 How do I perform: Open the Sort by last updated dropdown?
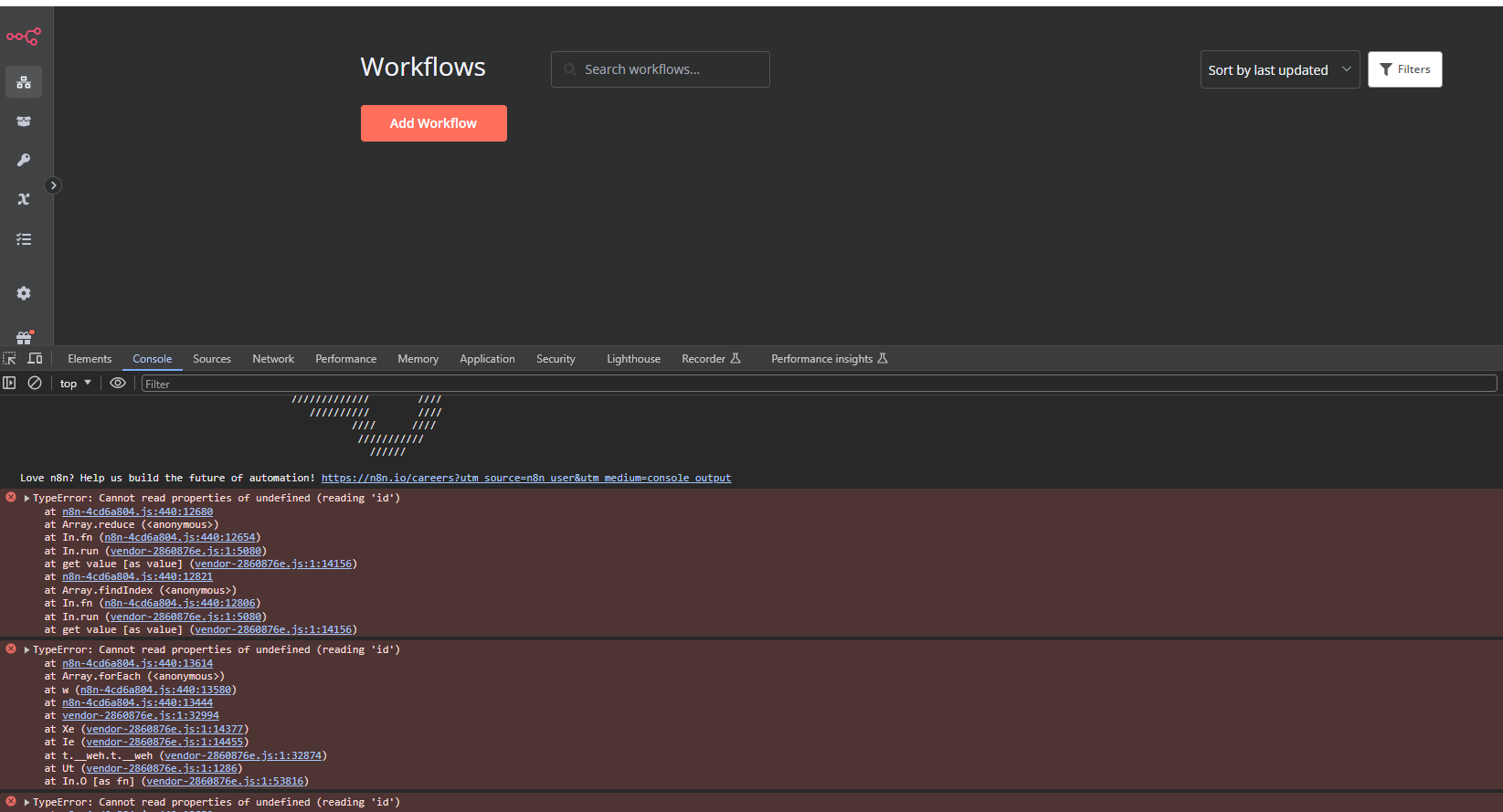1279,70
